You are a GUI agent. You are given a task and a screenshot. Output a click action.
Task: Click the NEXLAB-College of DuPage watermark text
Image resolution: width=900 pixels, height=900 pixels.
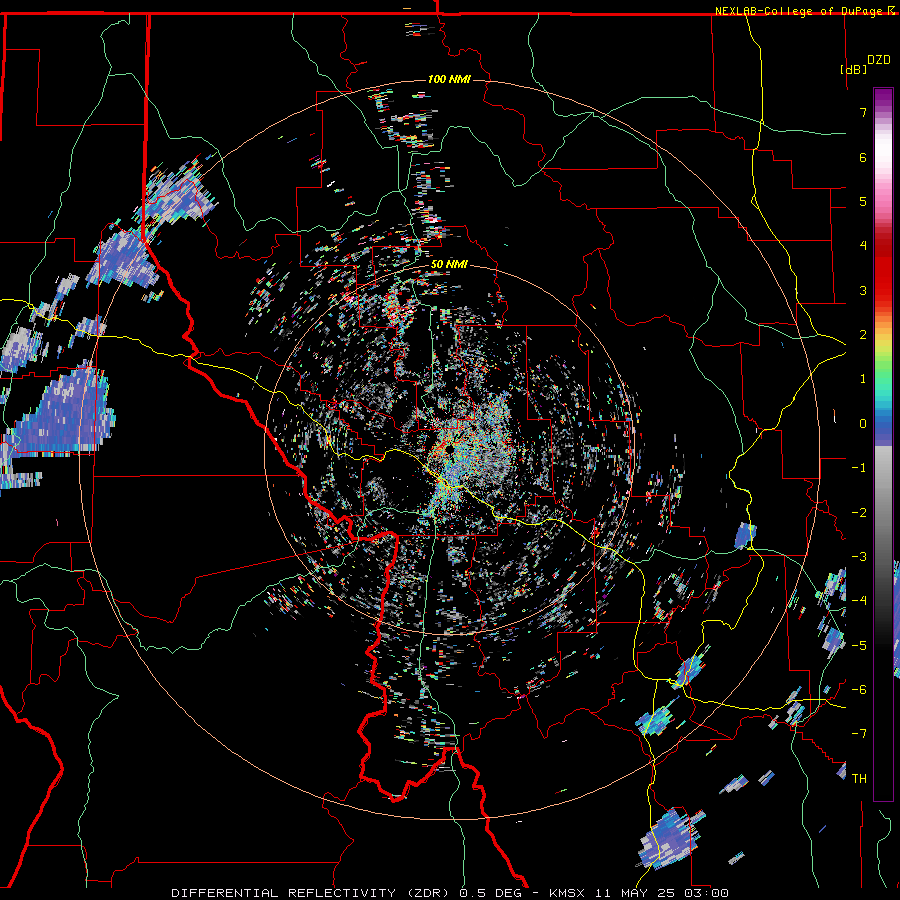coord(800,11)
